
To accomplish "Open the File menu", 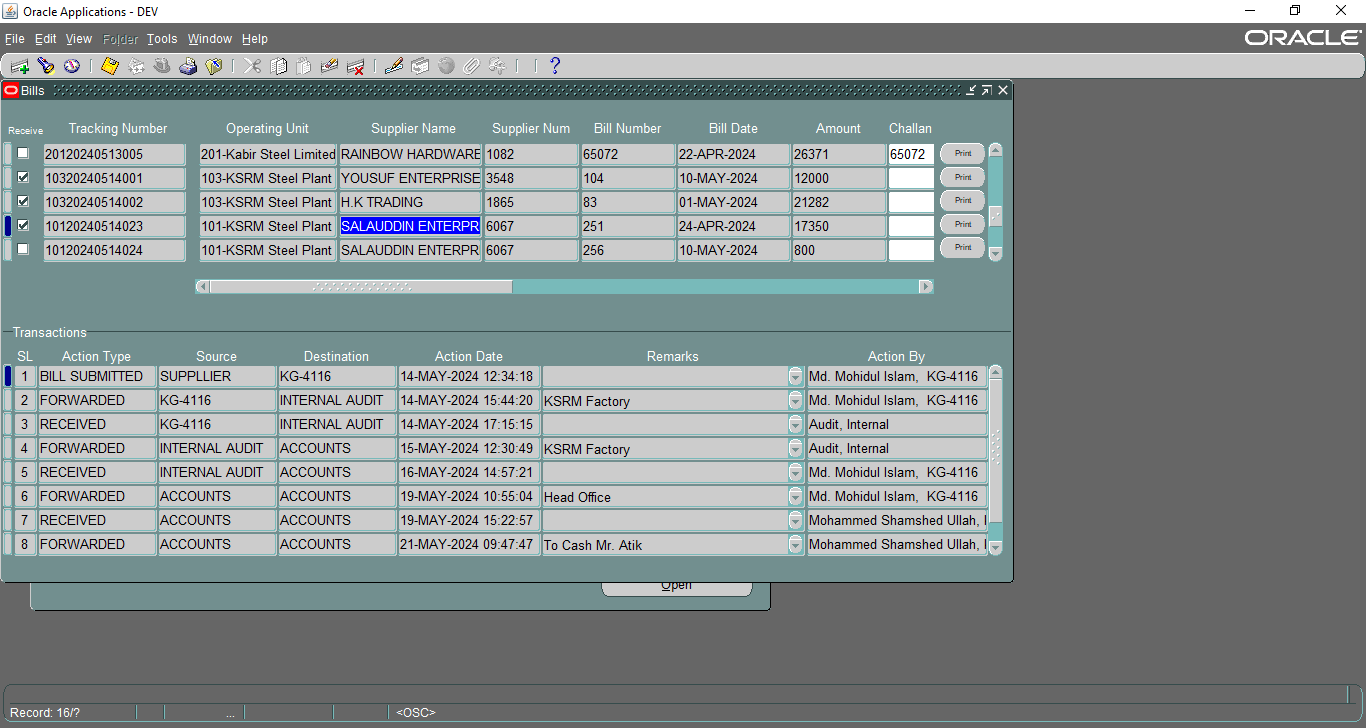I will point(15,39).
